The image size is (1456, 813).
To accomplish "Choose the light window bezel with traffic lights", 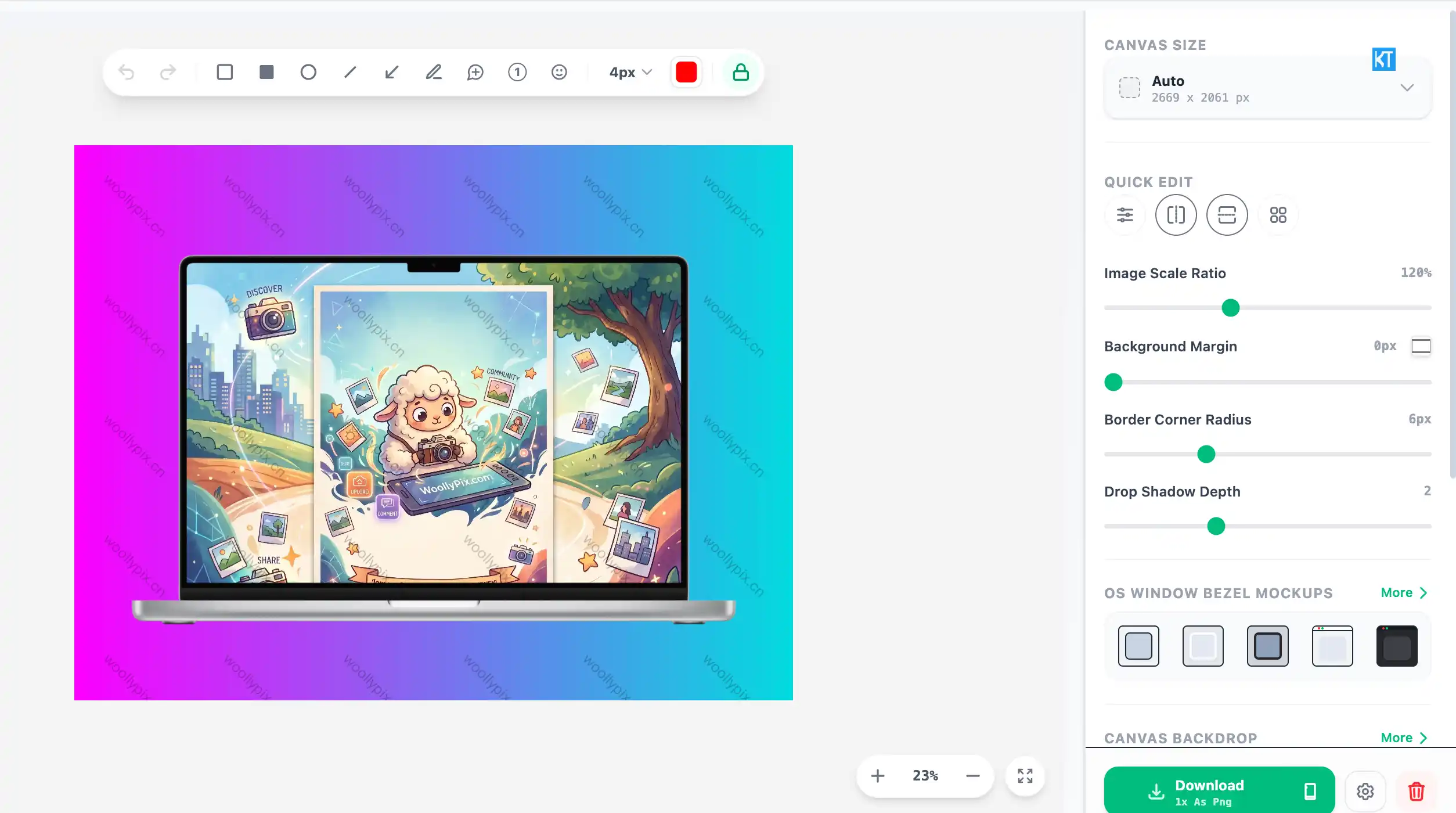I will (x=1332, y=646).
